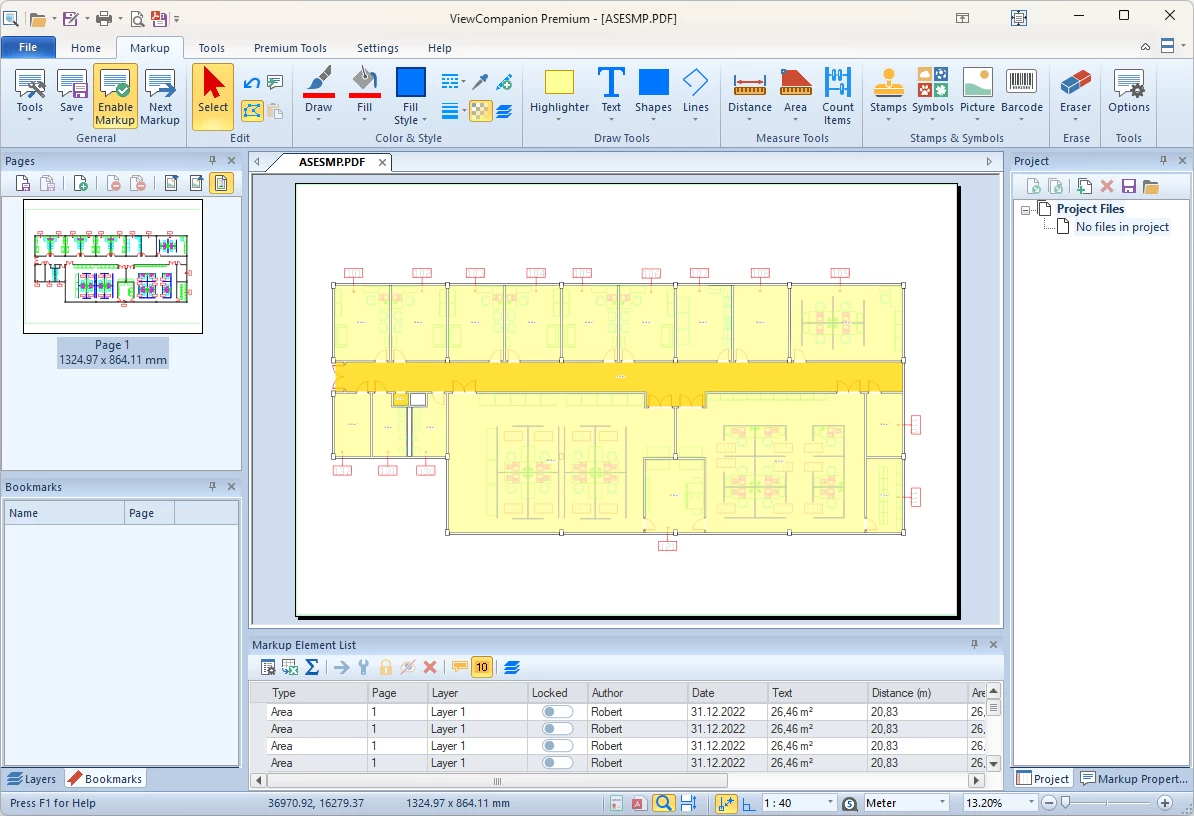Screen dimensions: 1194x816
Task: Open the File menu
Action: [x=28, y=47]
